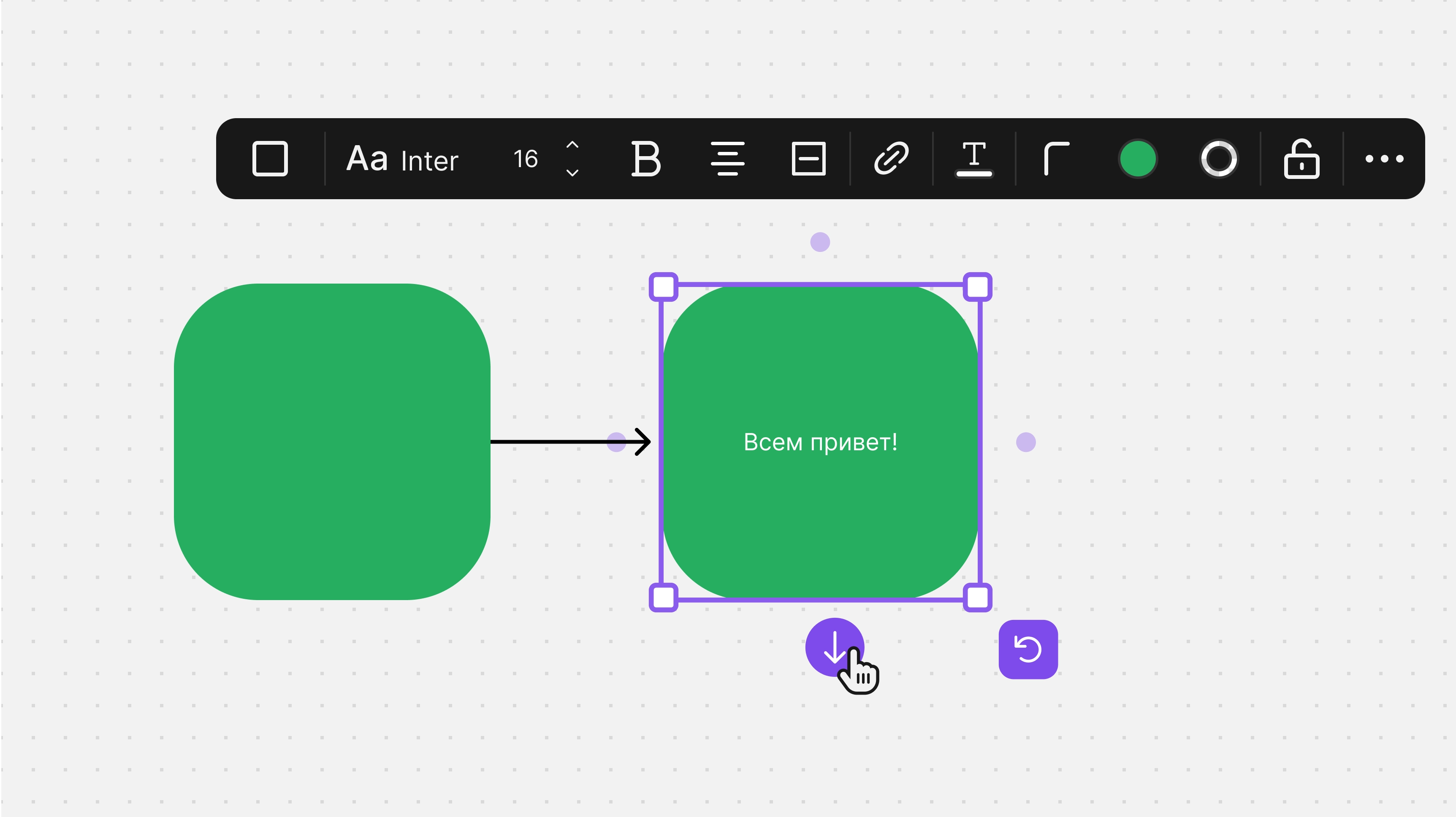Open the shape type selector square icon
Viewport: 1456px width, 817px height.
[270, 159]
